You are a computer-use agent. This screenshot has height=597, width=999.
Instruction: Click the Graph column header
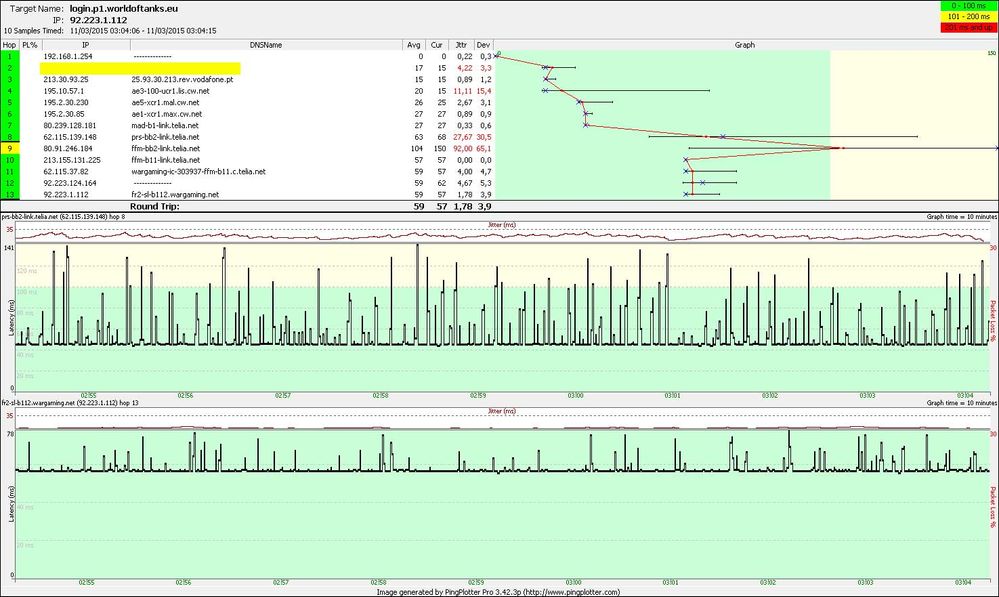[745, 45]
